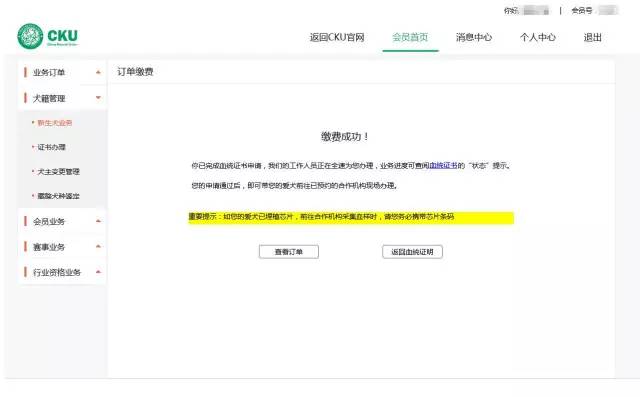Open the 新生犬业务 submenu item

coord(55,123)
